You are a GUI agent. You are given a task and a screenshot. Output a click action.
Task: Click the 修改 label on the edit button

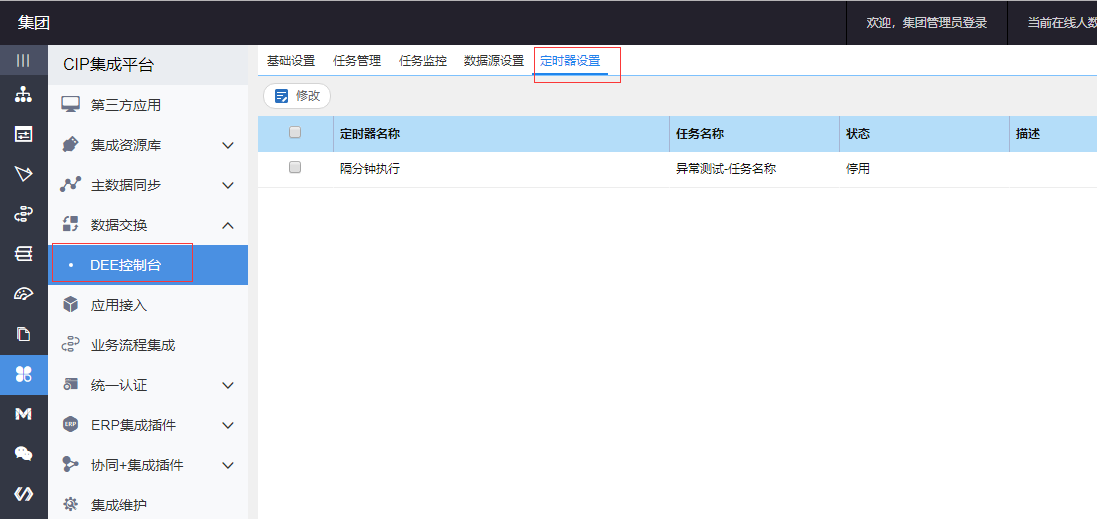[x=308, y=97]
